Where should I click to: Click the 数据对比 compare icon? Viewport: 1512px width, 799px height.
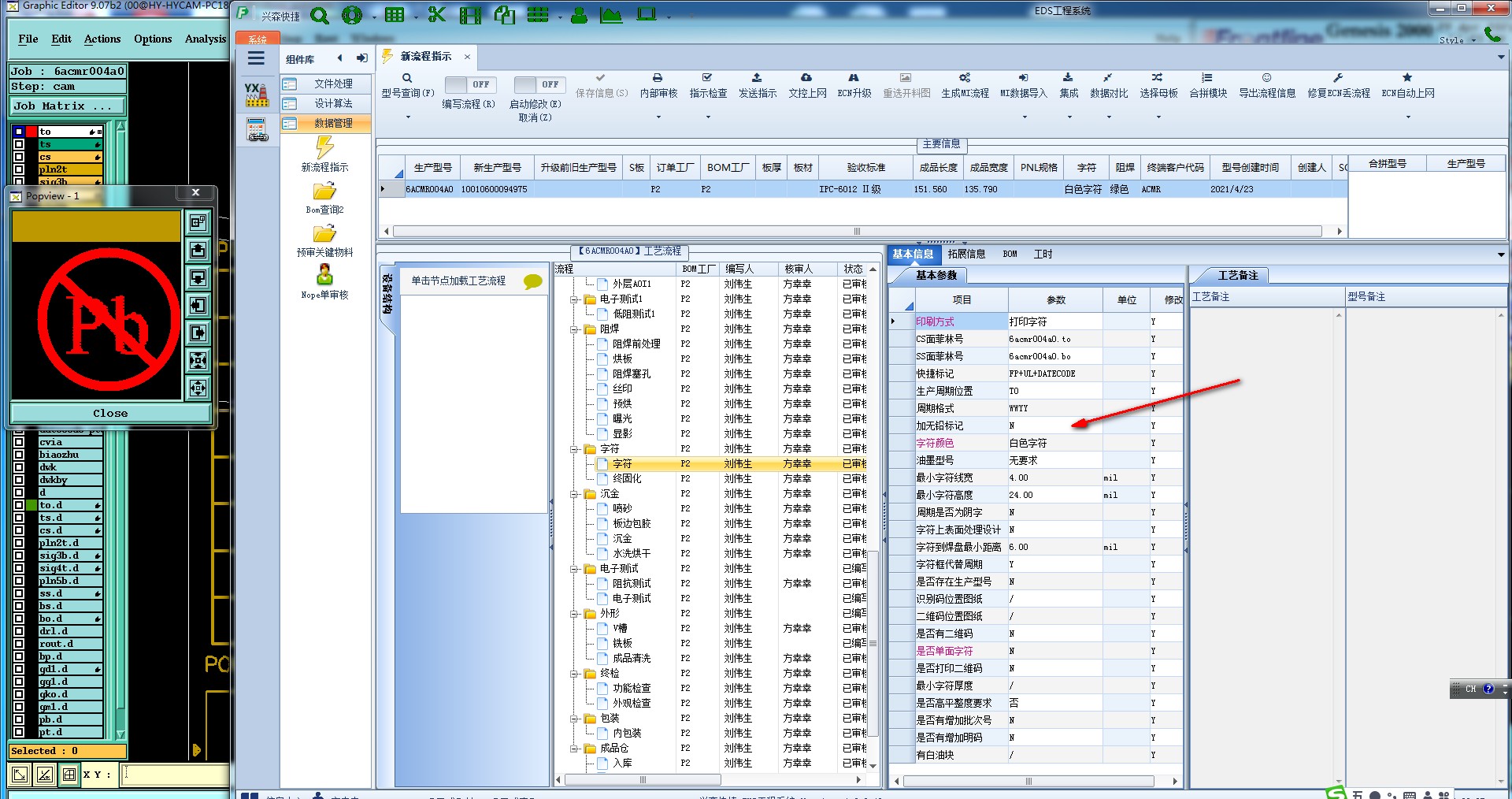[1108, 78]
